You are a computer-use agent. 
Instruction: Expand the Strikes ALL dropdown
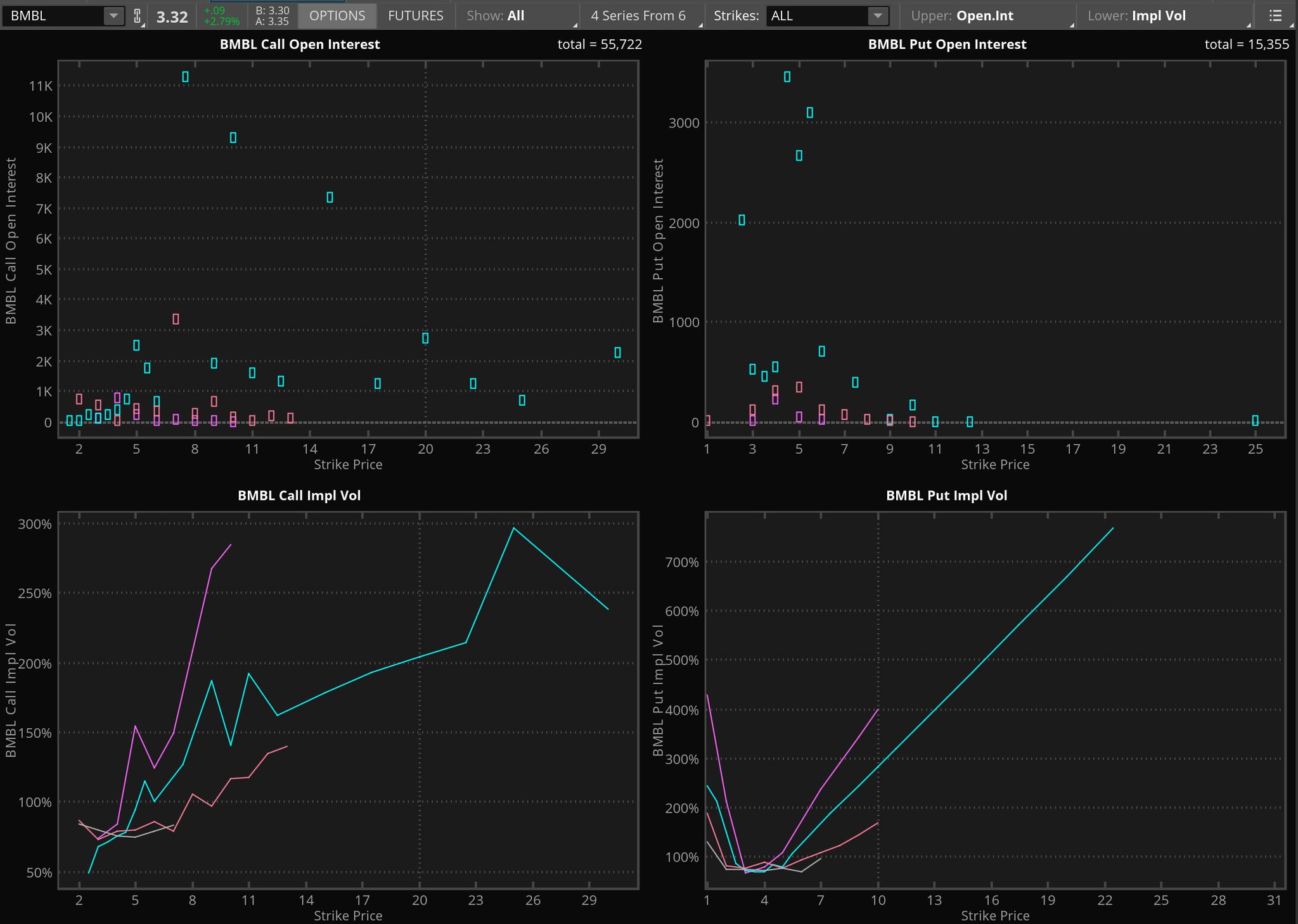coord(877,16)
